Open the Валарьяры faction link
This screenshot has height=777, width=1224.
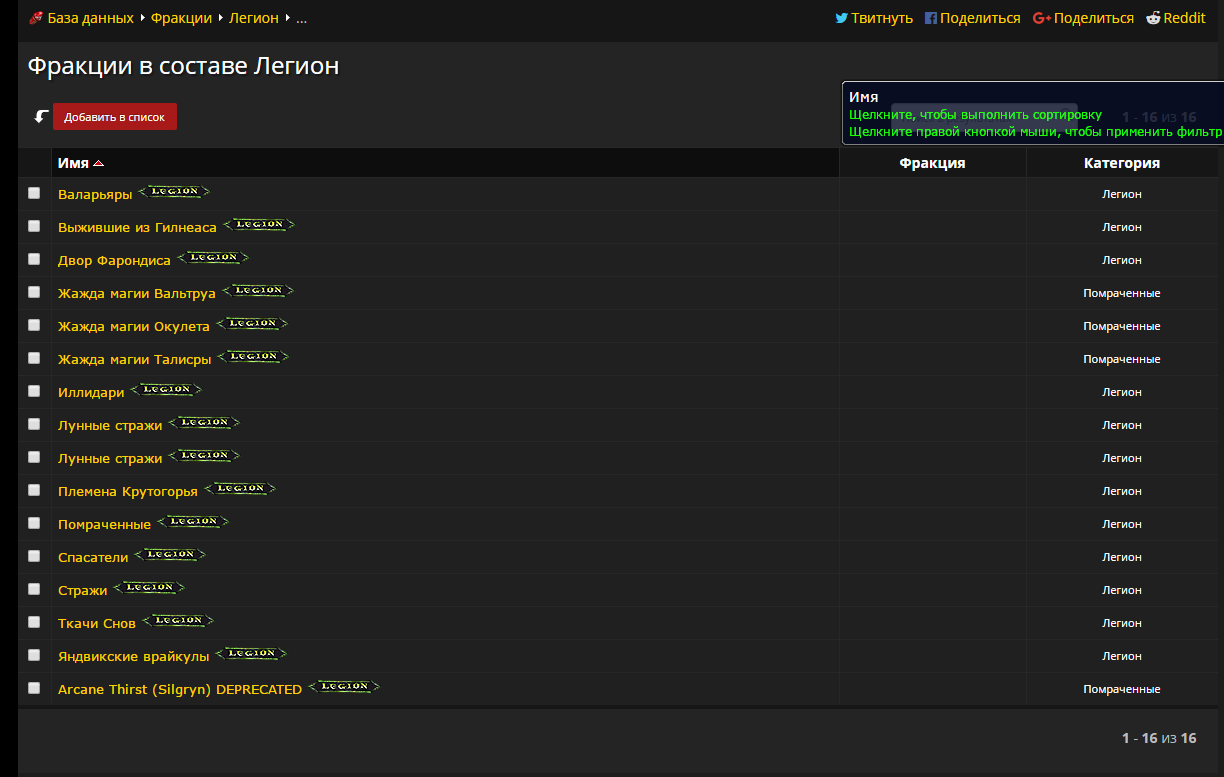coord(95,194)
